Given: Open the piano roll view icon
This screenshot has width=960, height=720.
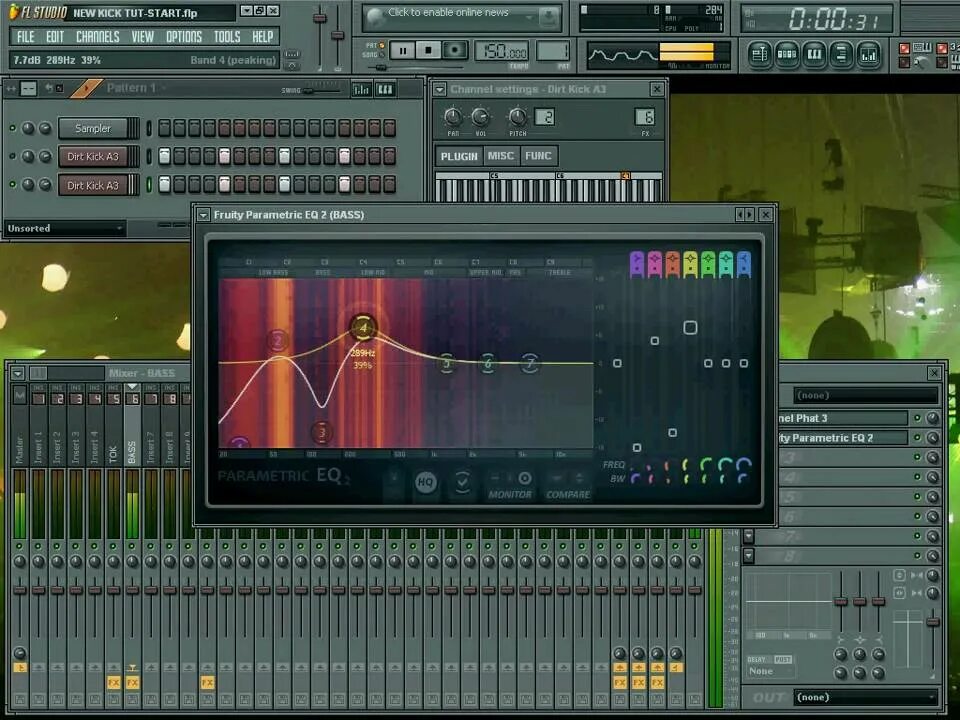Looking at the screenshot, I should (x=814, y=54).
